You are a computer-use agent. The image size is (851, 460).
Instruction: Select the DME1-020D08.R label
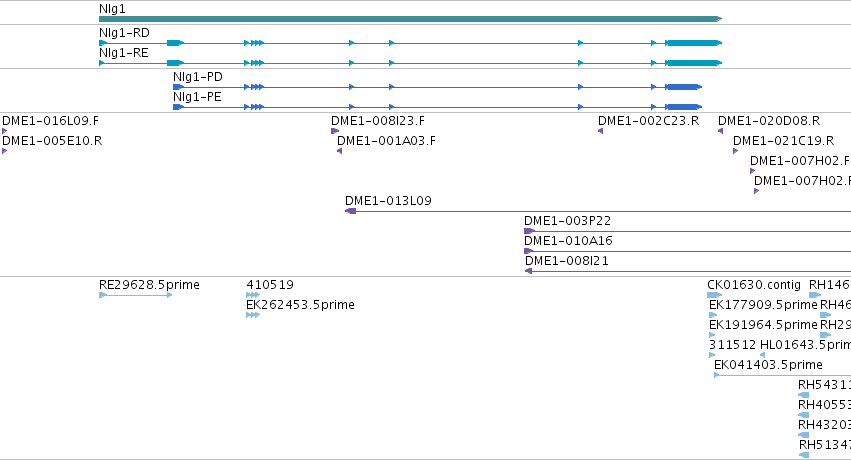point(769,120)
